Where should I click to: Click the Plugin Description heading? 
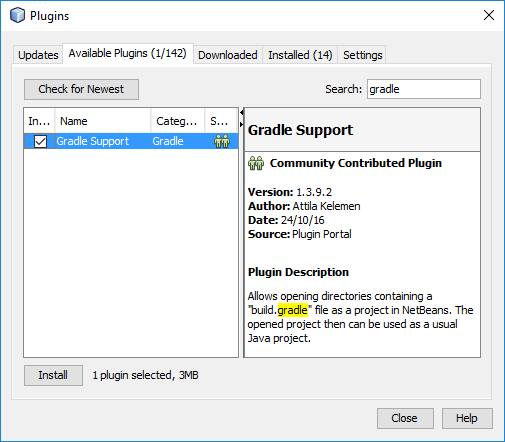pyautogui.click(x=298, y=272)
